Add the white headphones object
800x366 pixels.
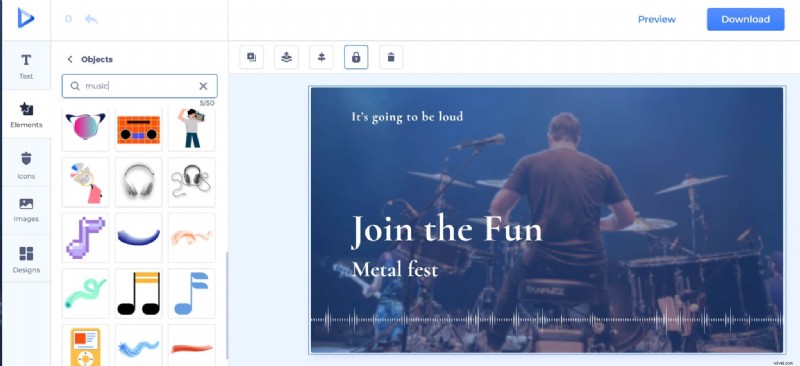(x=138, y=182)
